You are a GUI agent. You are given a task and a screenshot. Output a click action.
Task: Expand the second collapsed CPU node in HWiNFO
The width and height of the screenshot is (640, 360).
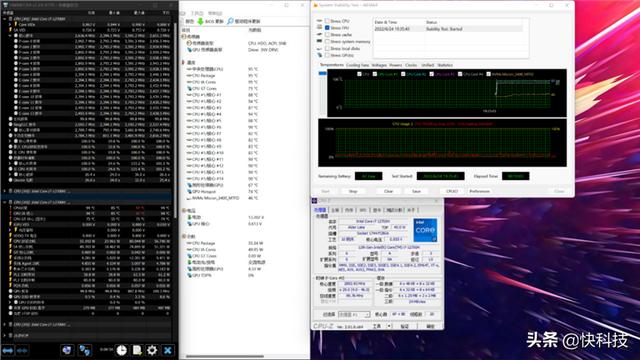[x=5, y=191]
